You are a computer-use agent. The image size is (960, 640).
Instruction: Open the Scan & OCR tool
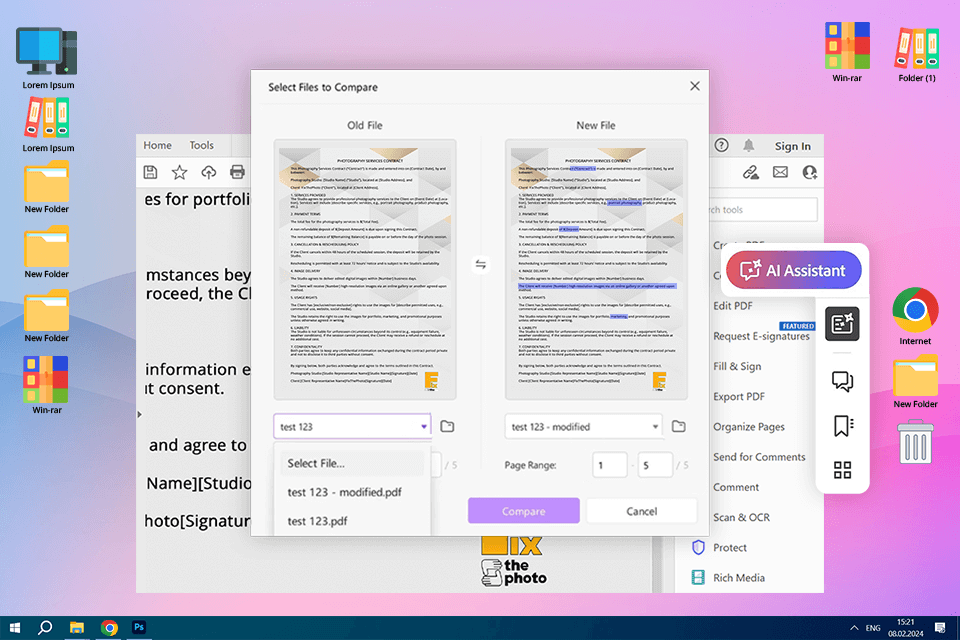pyautogui.click(x=741, y=518)
